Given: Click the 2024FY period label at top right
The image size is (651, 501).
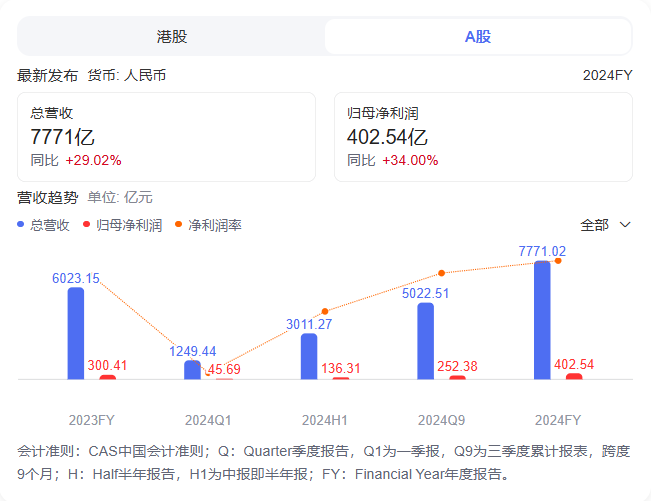Looking at the screenshot, I should click(x=607, y=76).
